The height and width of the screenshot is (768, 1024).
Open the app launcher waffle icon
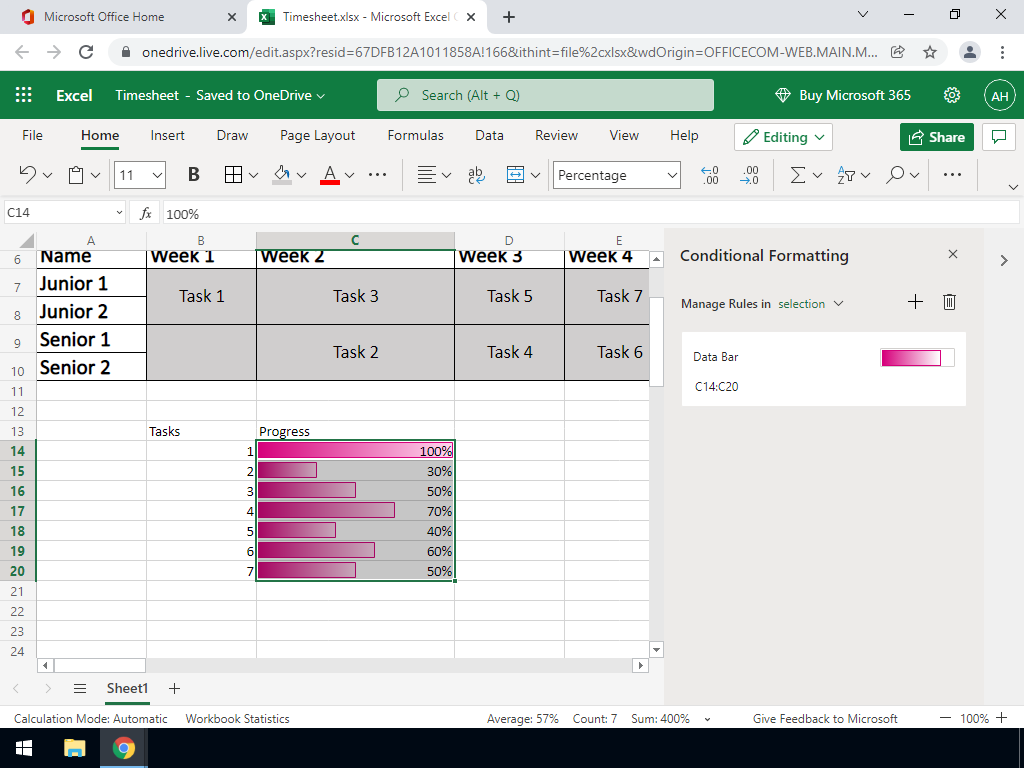(24, 95)
